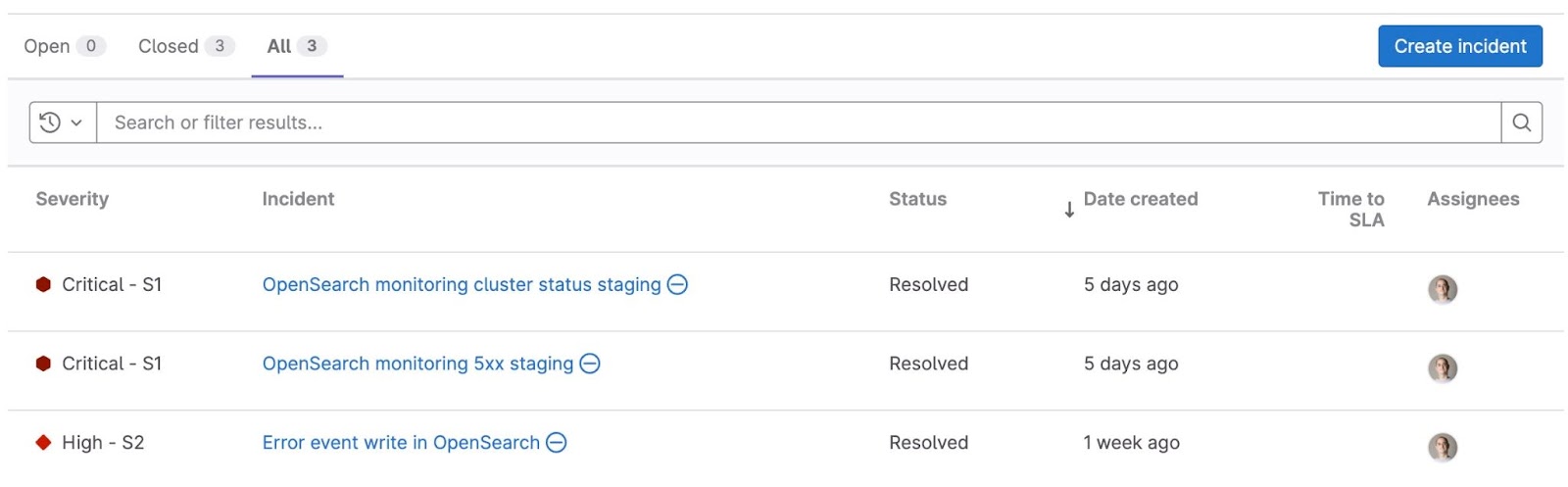Switch to the Open incidents tab

64,46
